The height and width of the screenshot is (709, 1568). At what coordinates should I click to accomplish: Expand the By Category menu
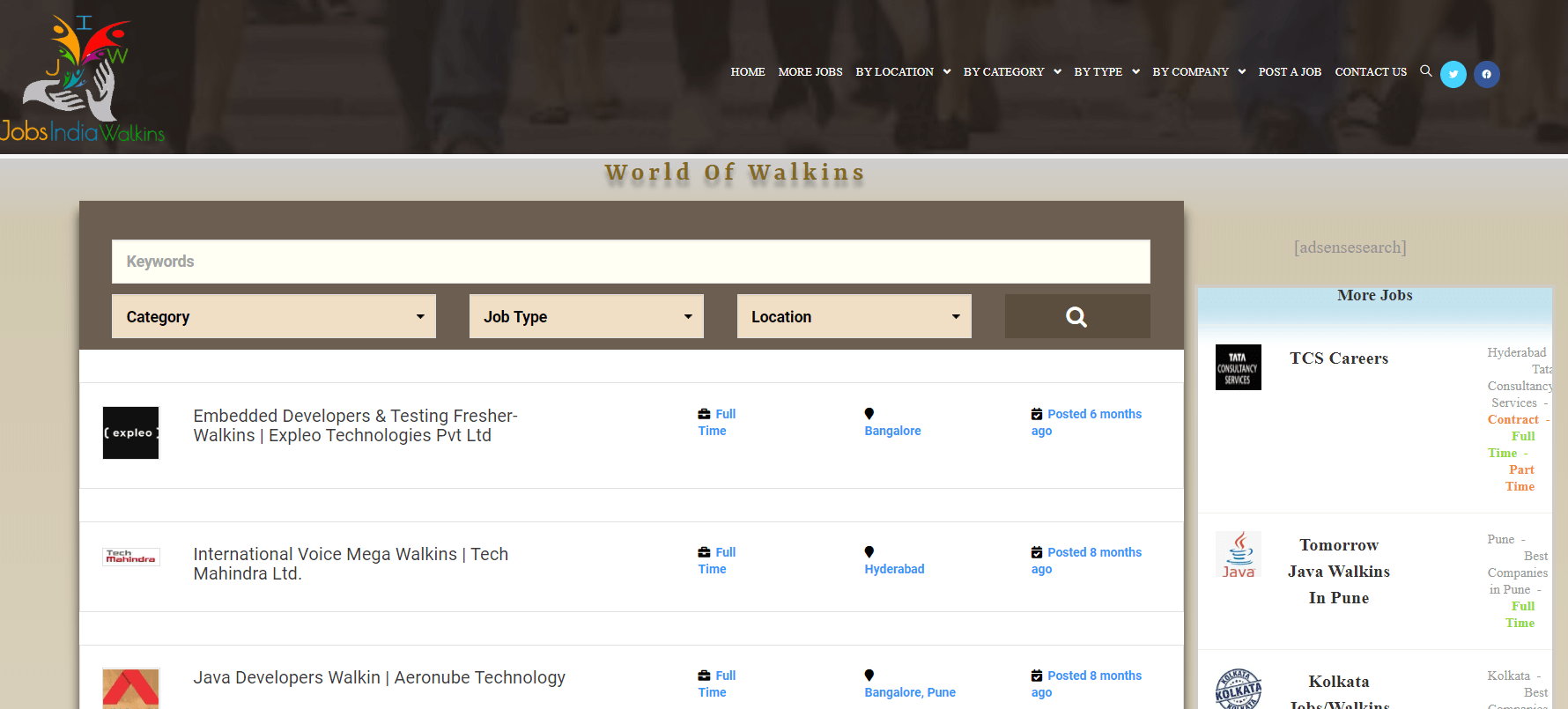pos(1012,72)
